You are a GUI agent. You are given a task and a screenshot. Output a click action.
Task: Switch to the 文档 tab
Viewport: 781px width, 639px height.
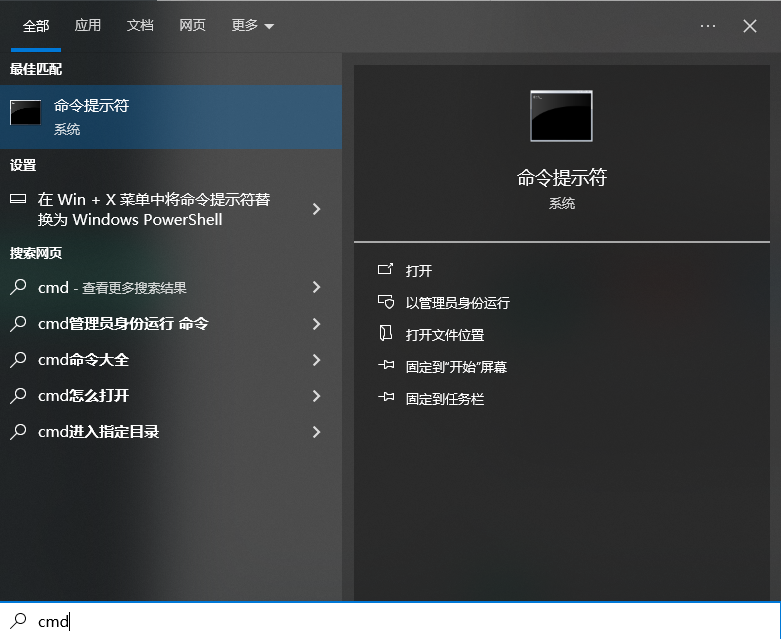point(140,26)
